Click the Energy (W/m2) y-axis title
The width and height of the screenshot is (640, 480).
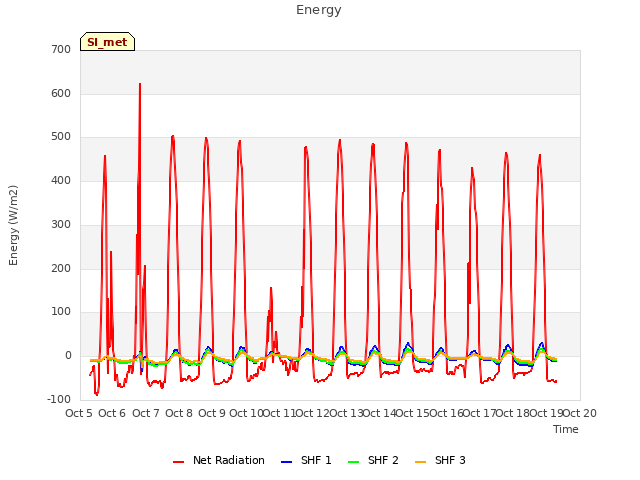click(x=13, y=225)
